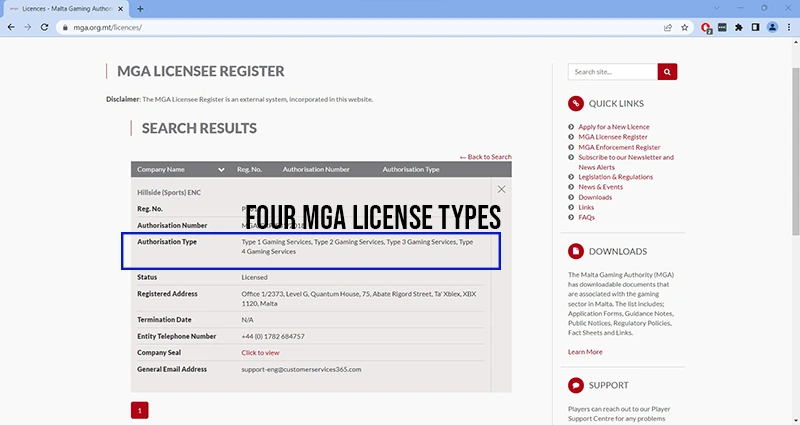This screenshot has height=425, width=800.
Task: Open a new browser tab
Action: [140, 9]
